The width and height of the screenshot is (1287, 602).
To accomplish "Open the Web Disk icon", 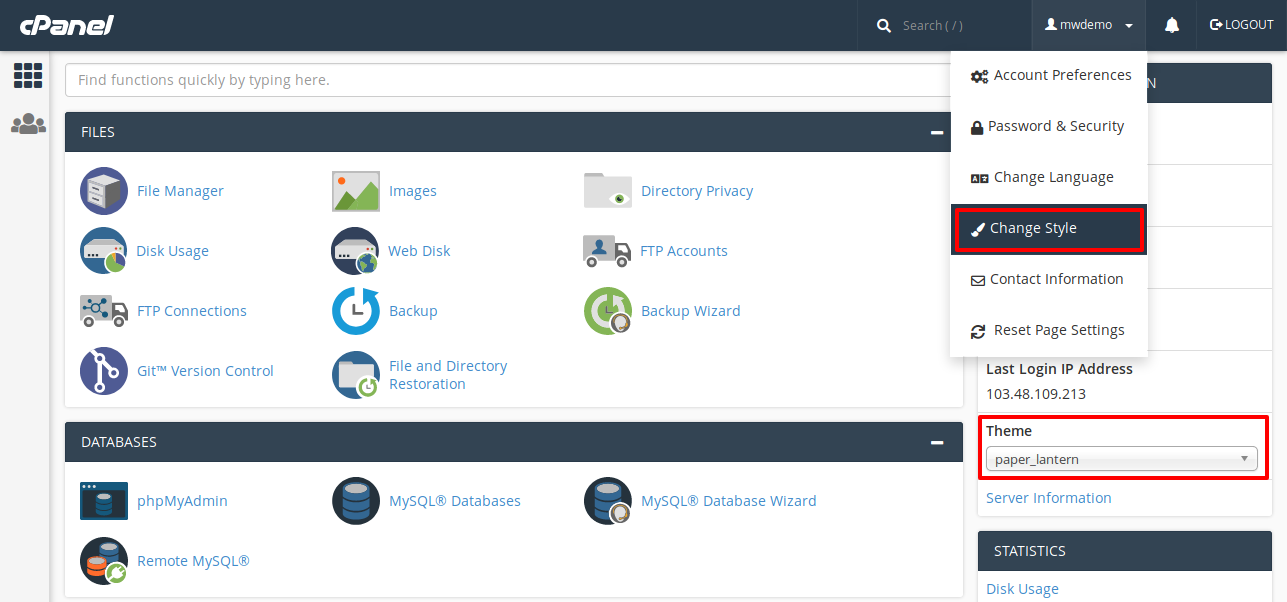I will point(356,251).
